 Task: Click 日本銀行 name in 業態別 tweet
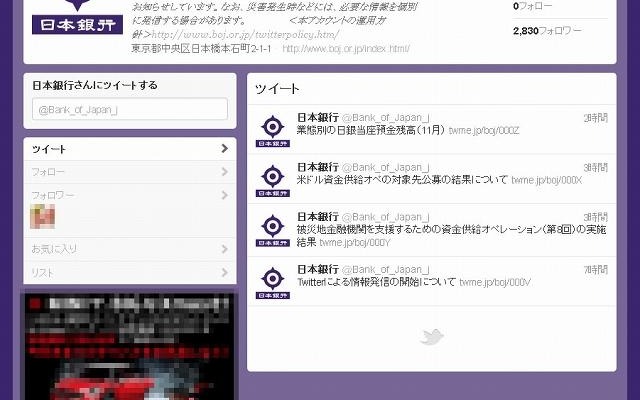coord(318,118)
